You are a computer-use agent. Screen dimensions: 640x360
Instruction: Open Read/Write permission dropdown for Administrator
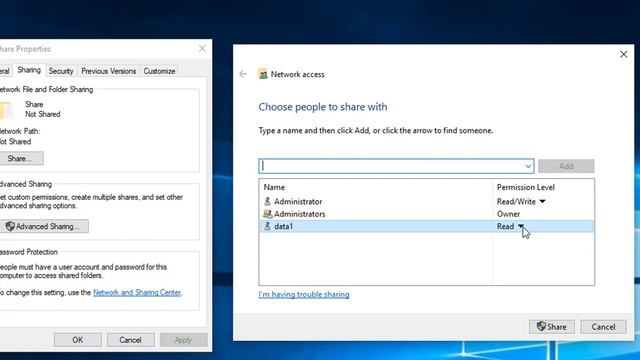542,201
